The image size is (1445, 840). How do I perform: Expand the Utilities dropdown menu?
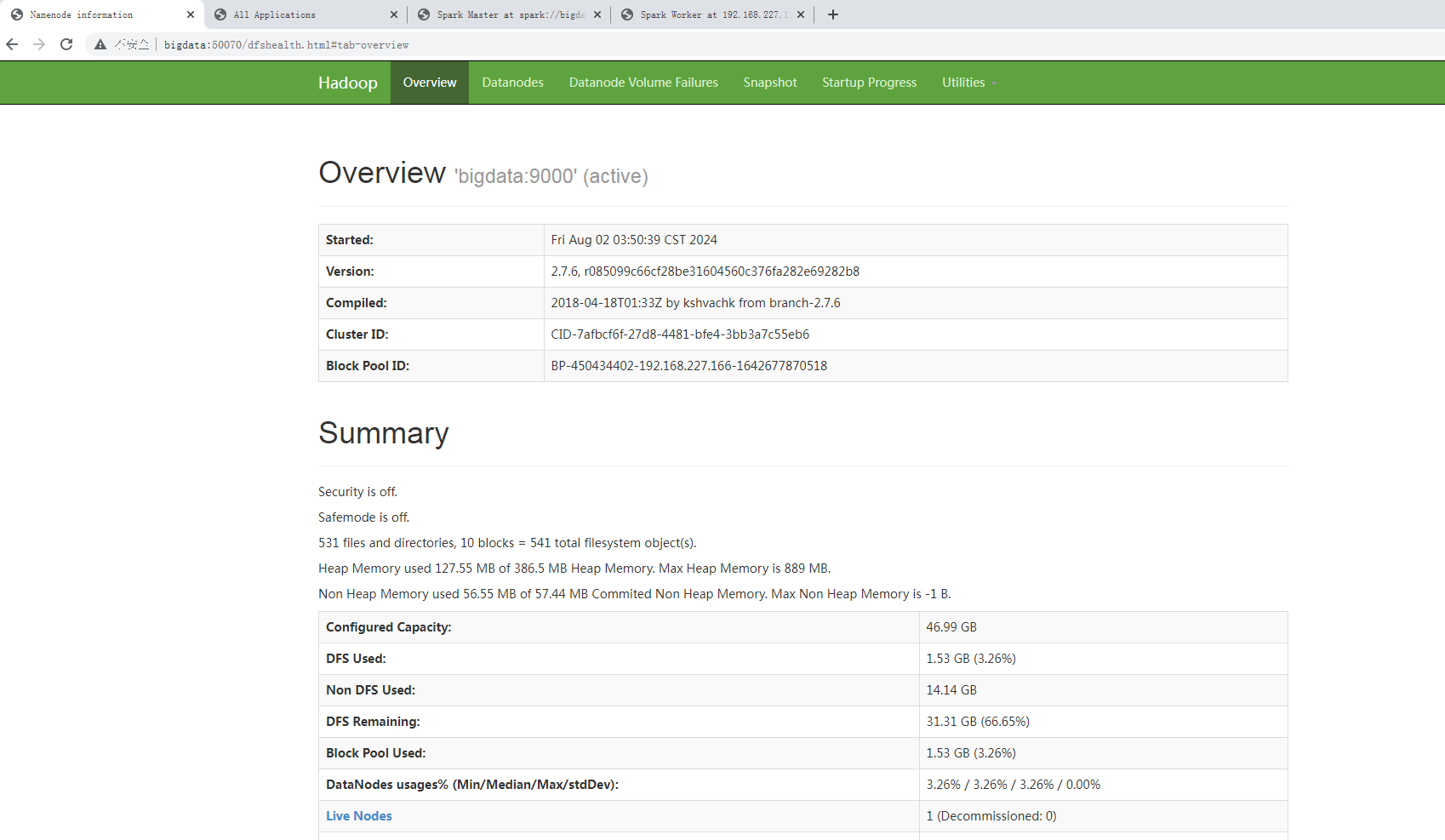[968, 83]
